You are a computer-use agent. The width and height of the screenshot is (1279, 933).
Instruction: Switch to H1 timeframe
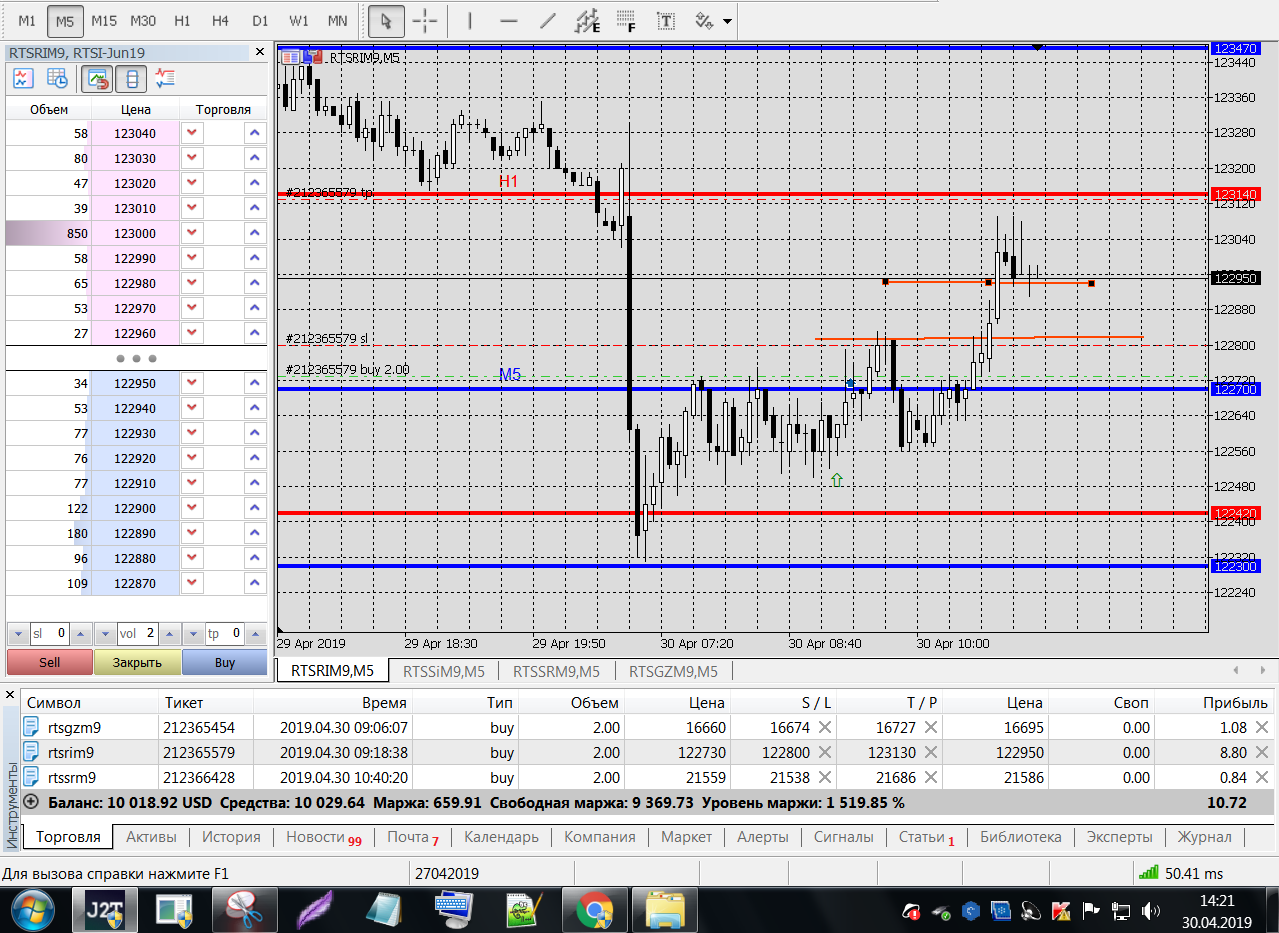click(182, 21)
